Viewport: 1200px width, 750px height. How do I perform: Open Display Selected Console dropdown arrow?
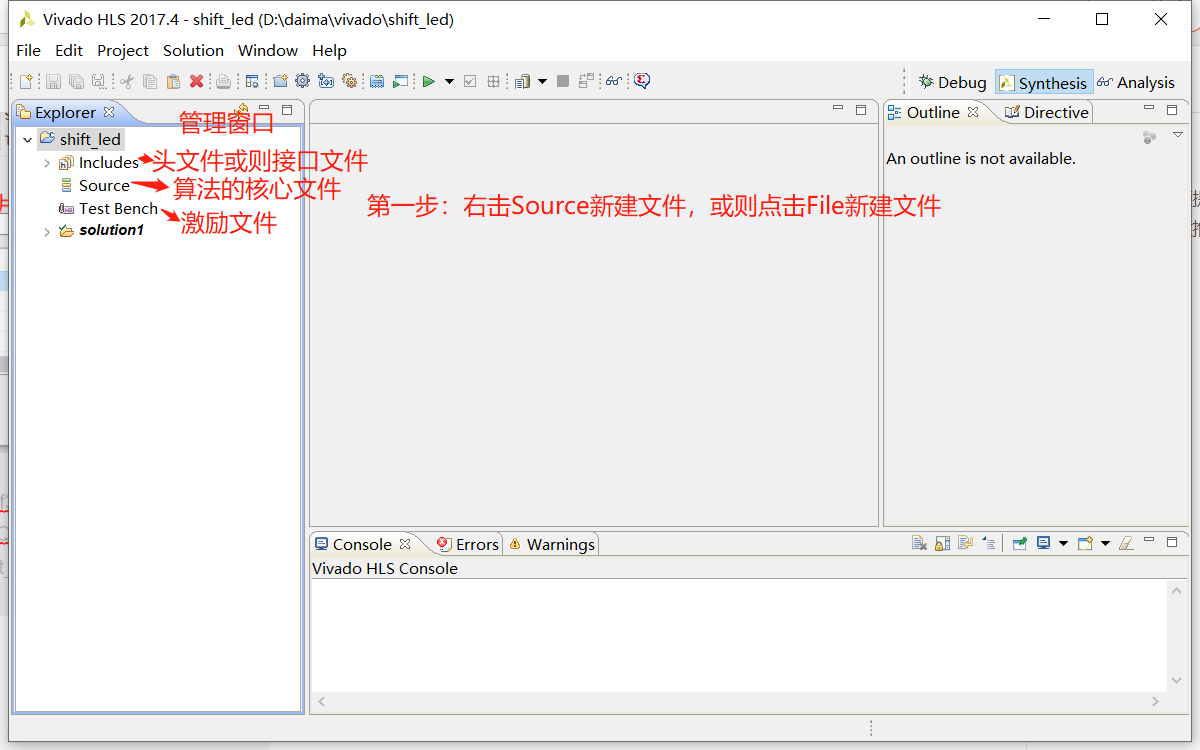click(1064, 543)
